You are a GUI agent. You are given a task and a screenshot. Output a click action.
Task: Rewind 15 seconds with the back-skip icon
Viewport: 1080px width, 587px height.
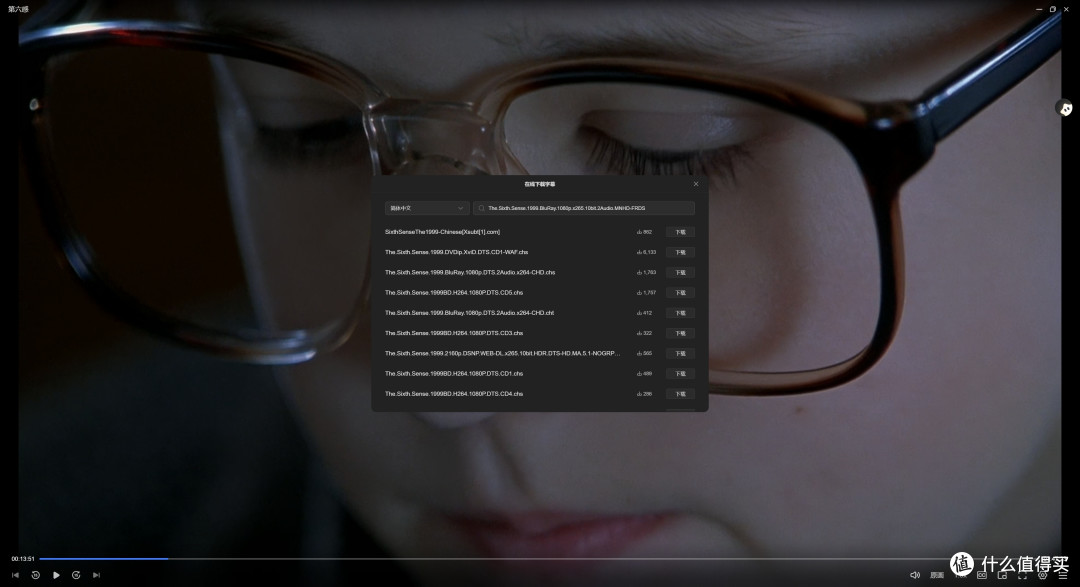click(36, 575)
